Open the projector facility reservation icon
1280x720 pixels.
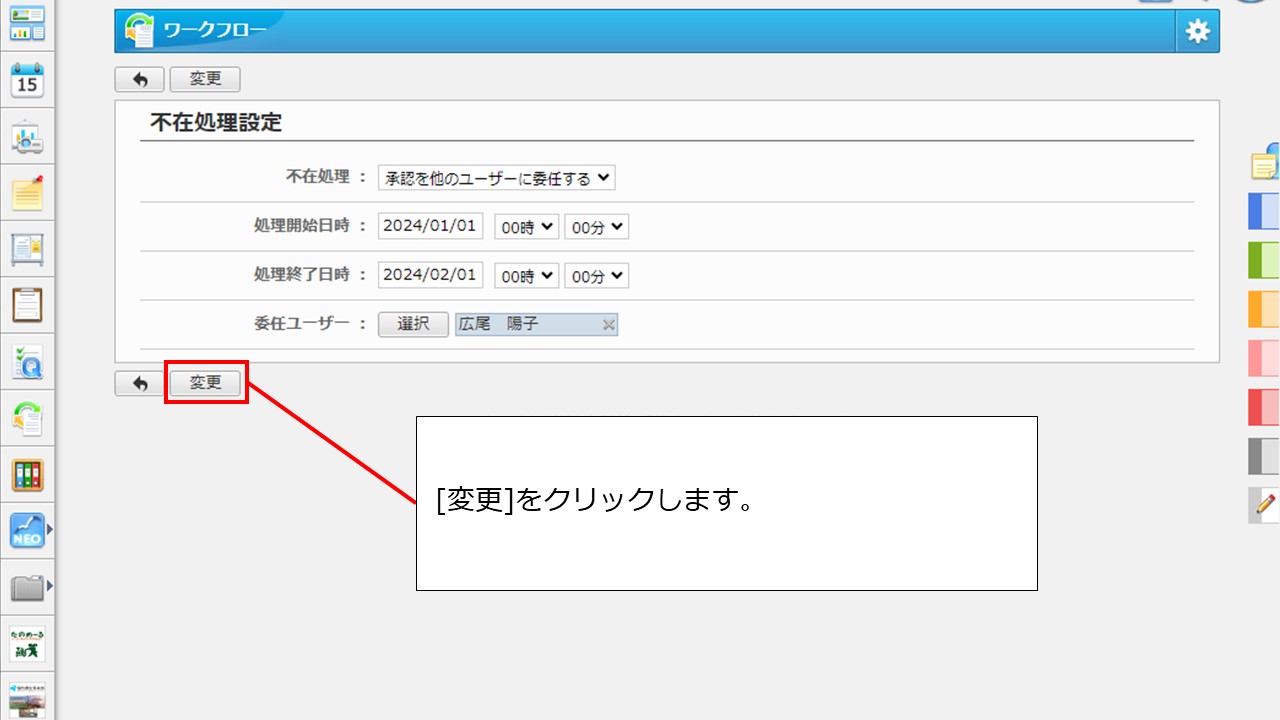coord(27,137)
